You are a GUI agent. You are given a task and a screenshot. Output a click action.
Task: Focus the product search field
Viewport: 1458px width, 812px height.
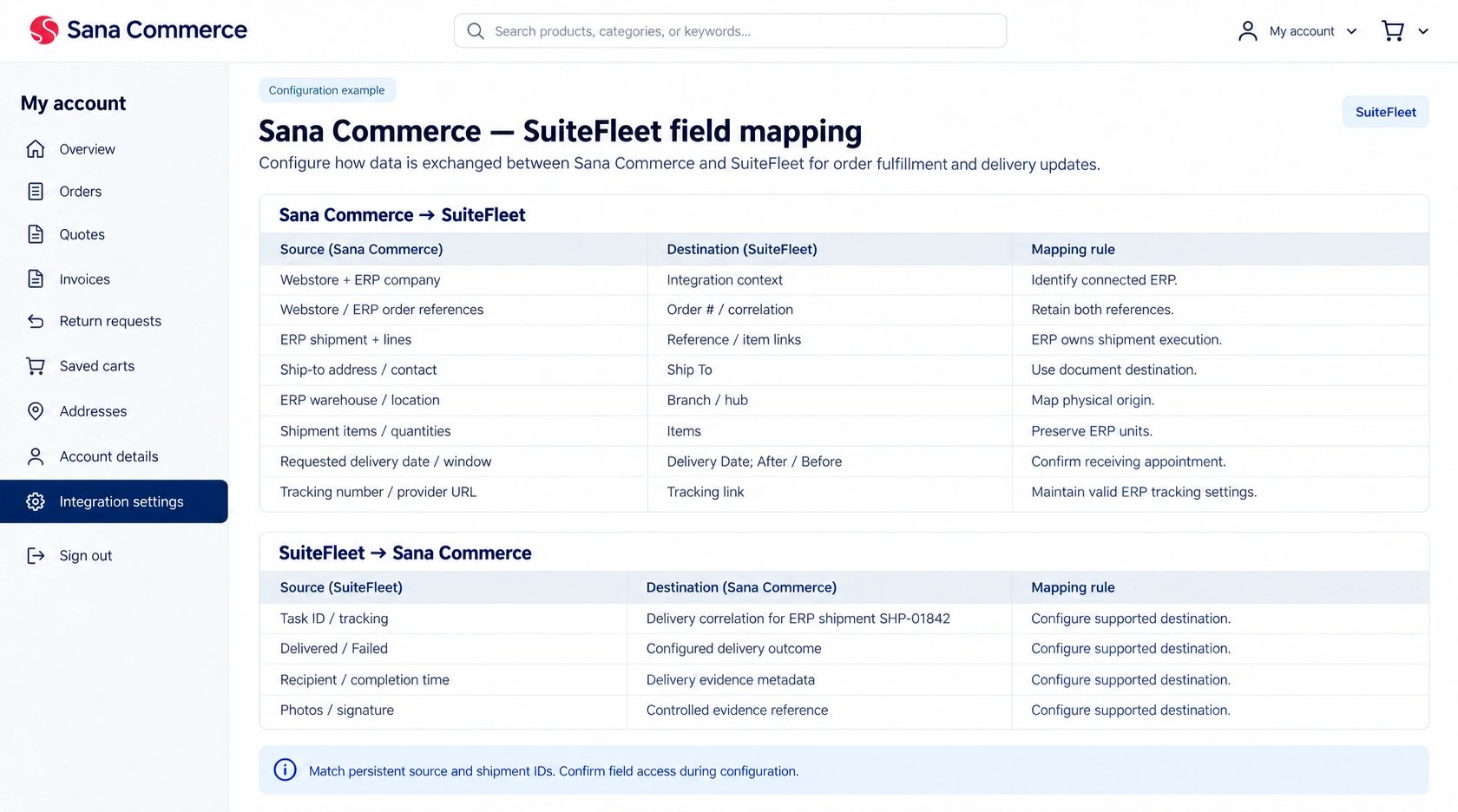730,31
